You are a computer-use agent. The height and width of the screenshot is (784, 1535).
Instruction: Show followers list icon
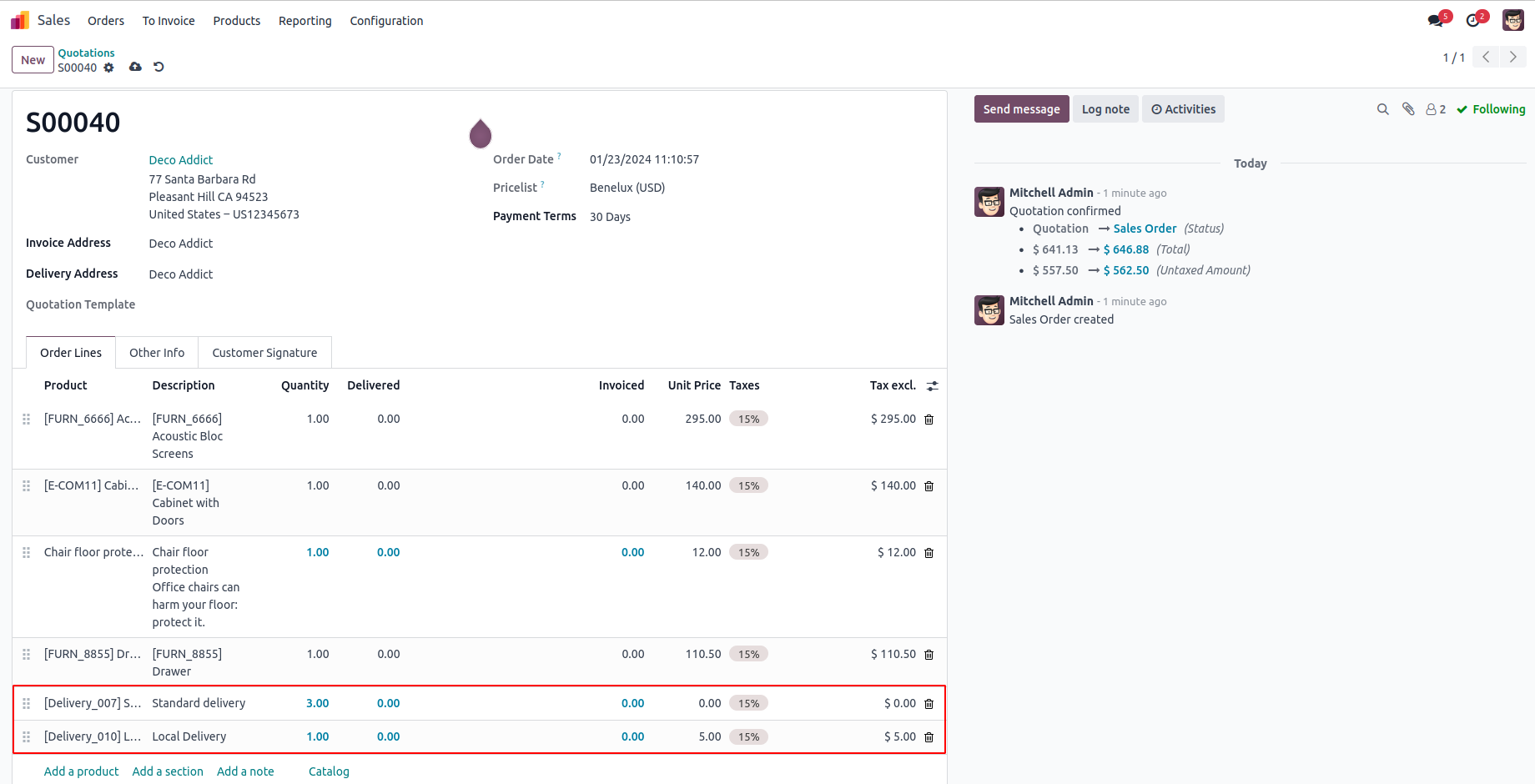[x=1435, y=109]
